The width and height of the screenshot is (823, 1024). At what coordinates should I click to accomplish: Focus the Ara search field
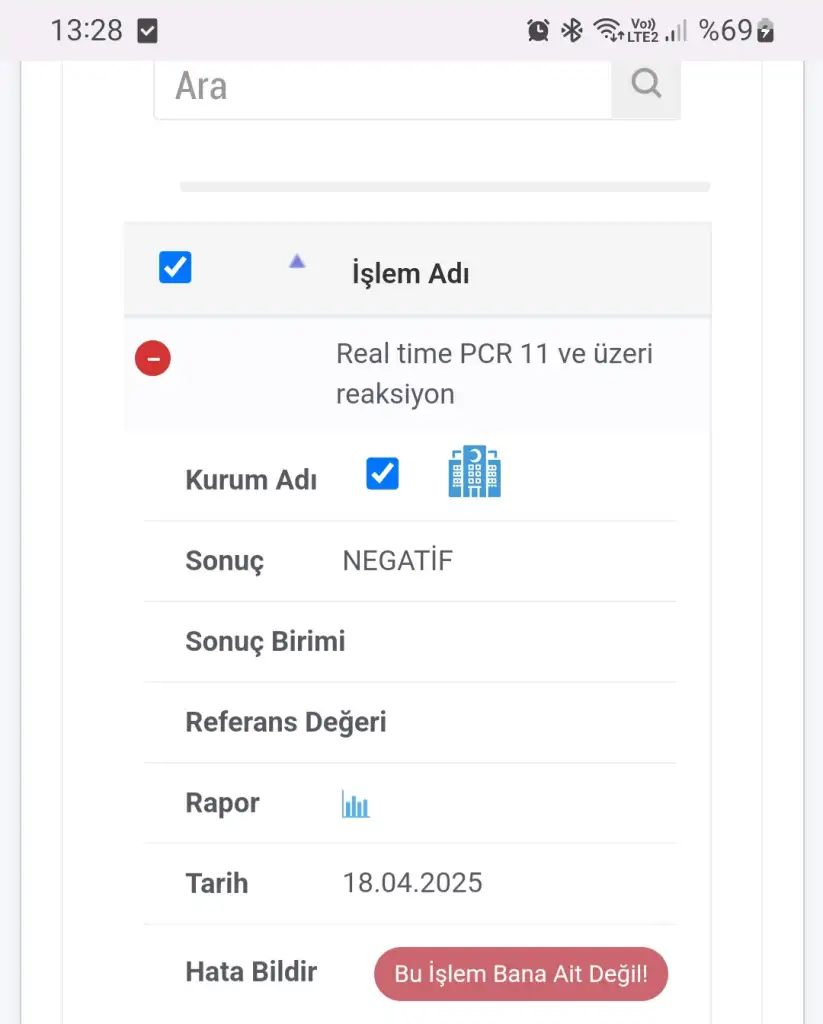382,87
